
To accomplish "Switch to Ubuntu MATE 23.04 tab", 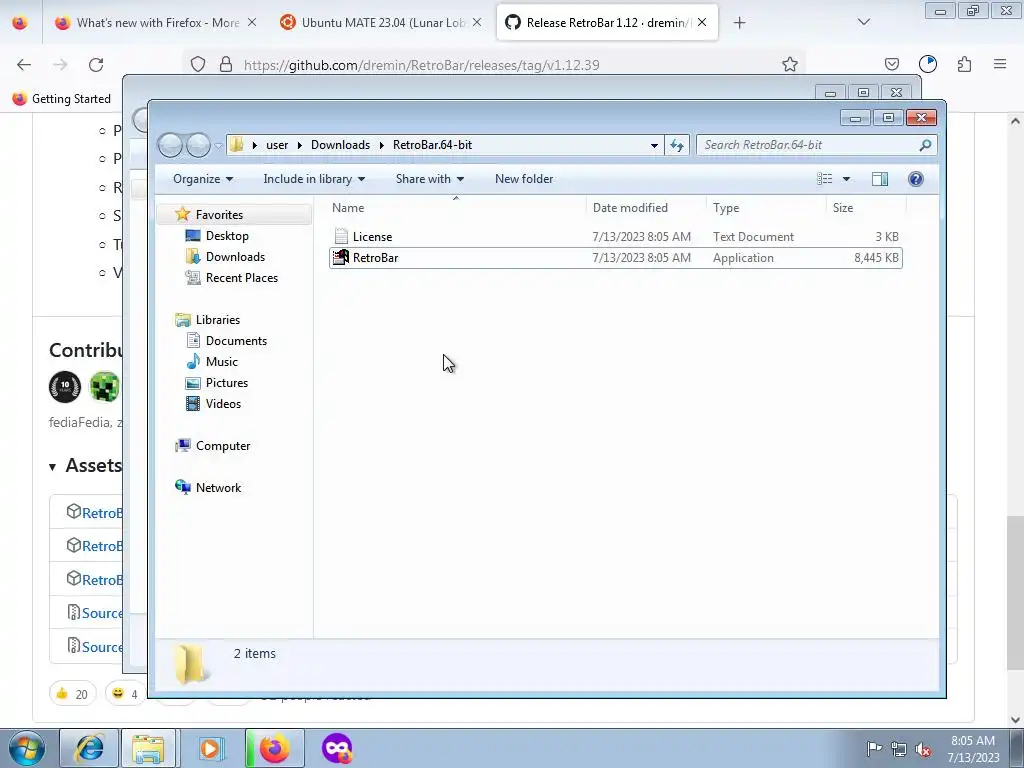I will 382,23.
